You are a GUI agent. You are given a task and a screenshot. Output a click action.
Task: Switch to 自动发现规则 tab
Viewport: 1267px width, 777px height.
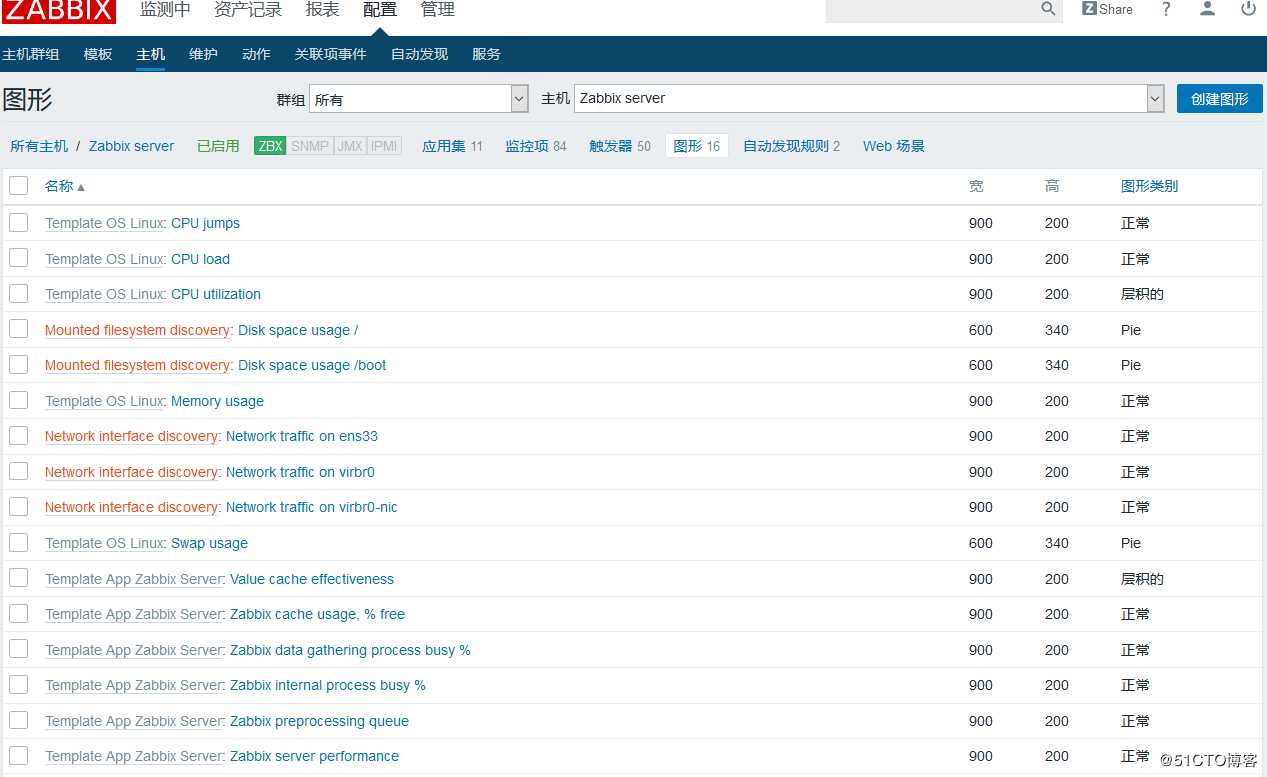(x=786, y=146)
